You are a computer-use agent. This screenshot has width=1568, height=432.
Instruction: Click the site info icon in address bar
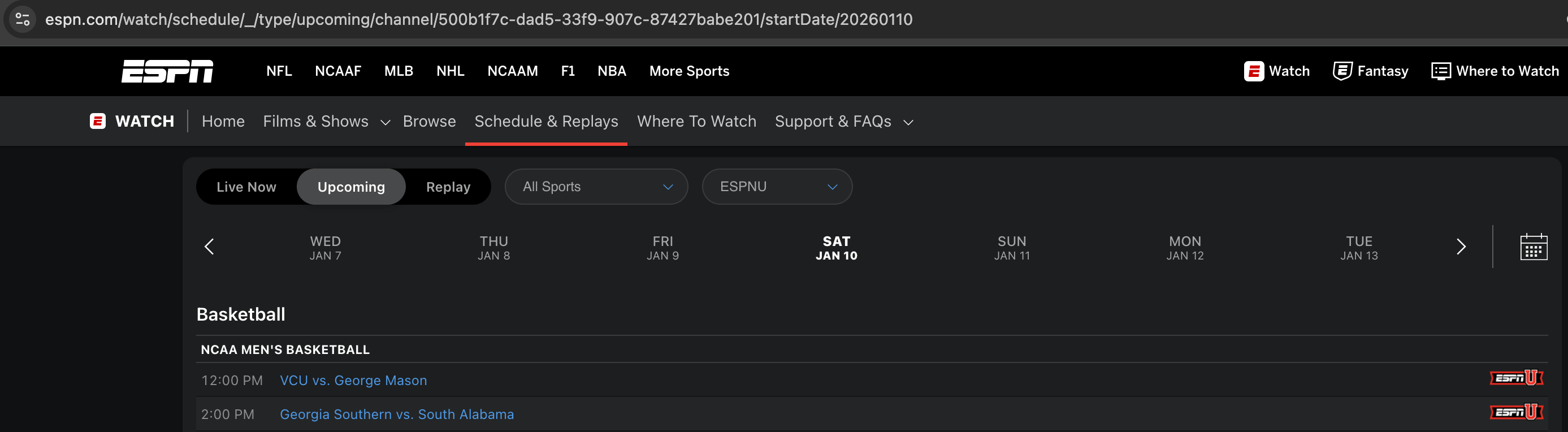click(23, 19)
